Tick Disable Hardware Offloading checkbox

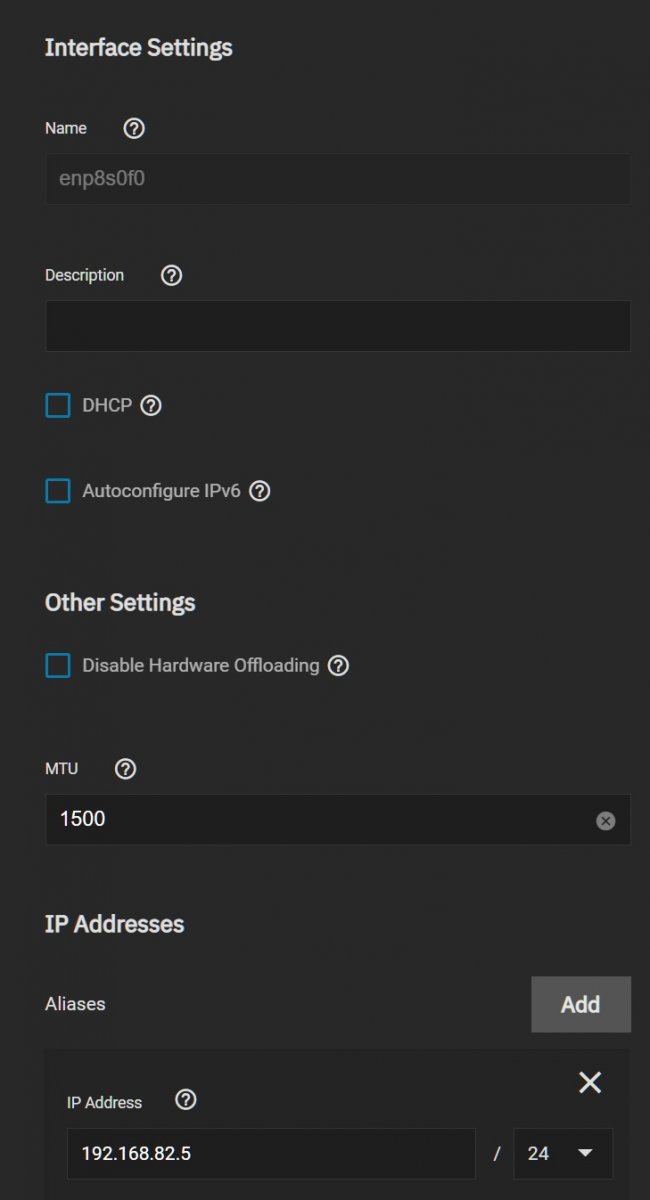[58, 665]
